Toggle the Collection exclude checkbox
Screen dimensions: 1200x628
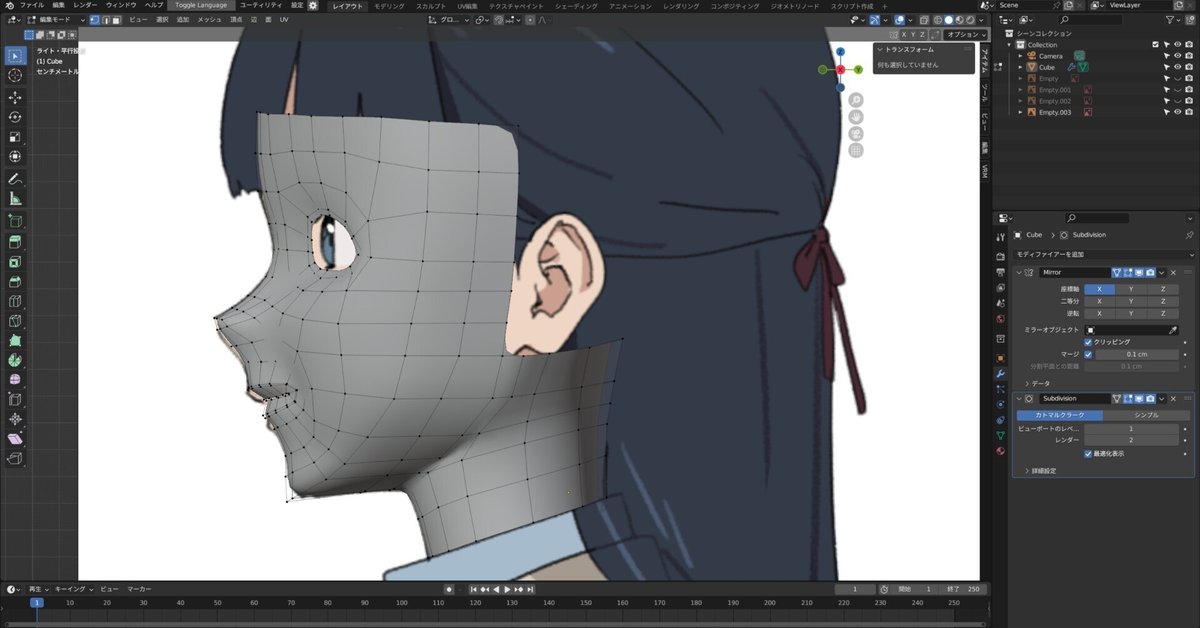[x=1155, y=45]
